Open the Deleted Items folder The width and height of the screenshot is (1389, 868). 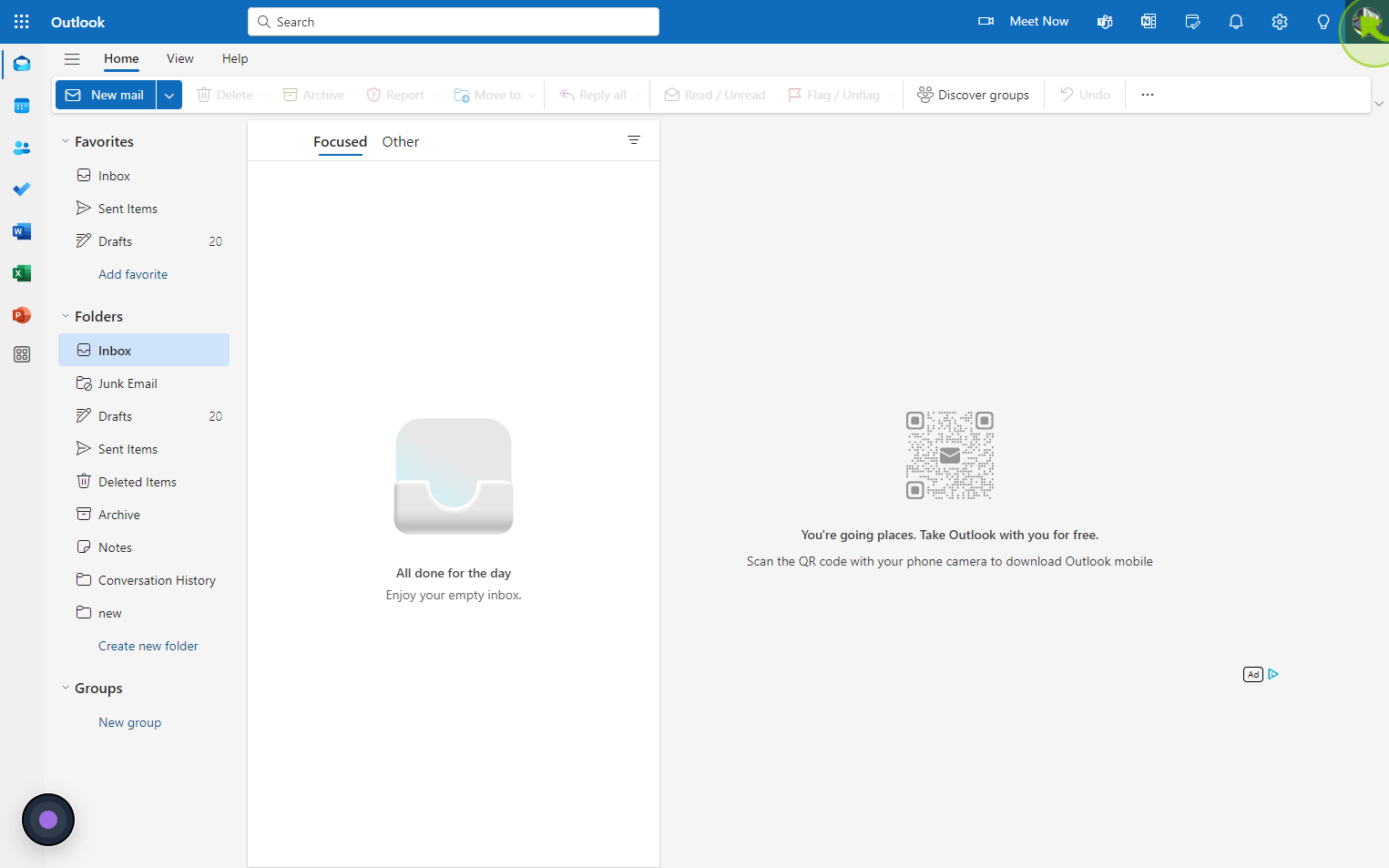click(144, 482)
